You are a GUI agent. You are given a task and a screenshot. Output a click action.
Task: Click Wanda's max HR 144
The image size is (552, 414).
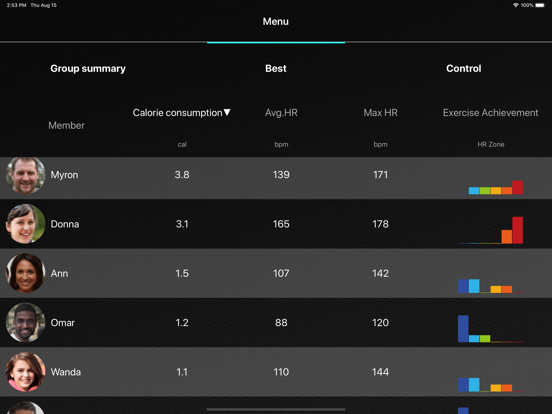[x=380, y=372]
